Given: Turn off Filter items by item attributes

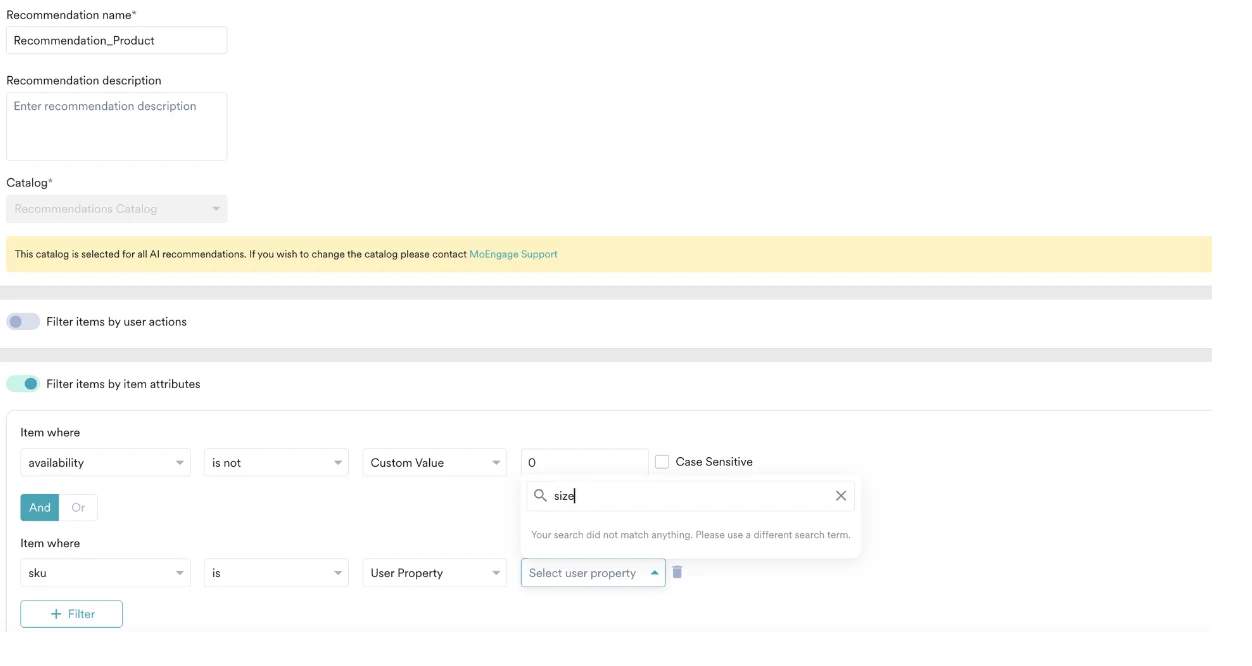Looking at the screenshot, I should [x=23, y=384].
